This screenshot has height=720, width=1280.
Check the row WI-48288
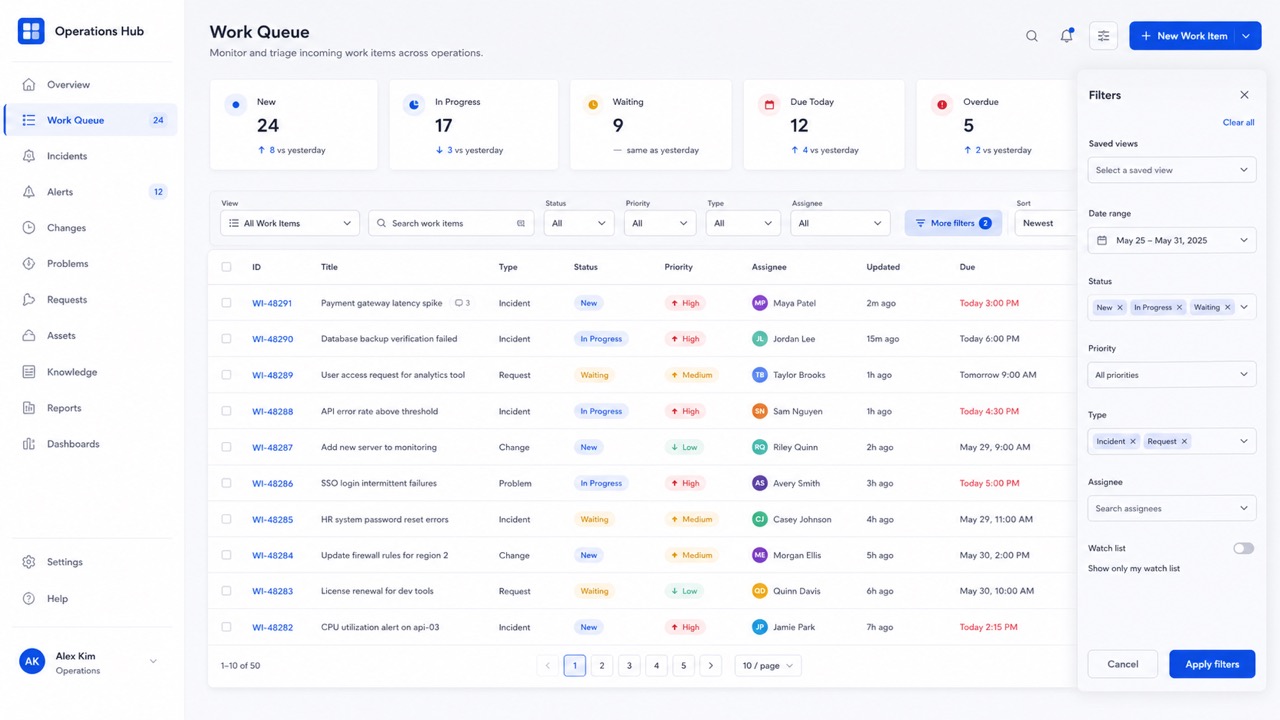226,411
